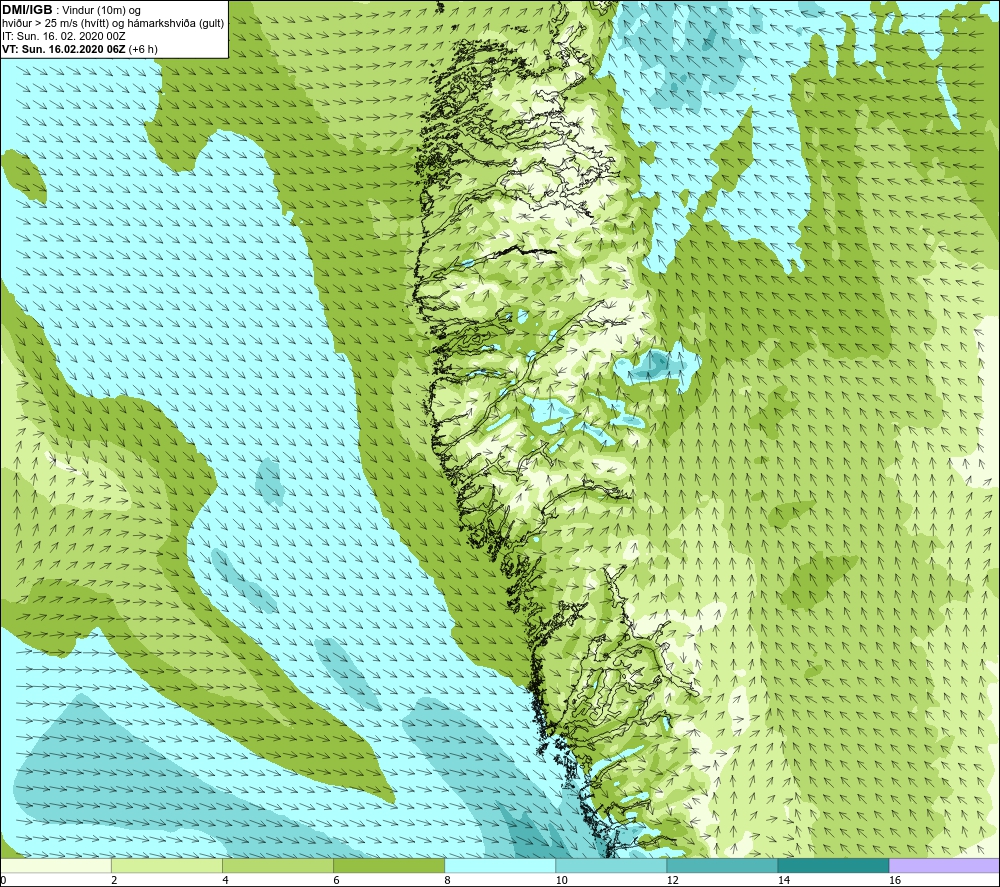Screen dimensions: 1000x887
Task: Click the legend tick label '2'
Action: pyautogui.click(x=114, y=880)
